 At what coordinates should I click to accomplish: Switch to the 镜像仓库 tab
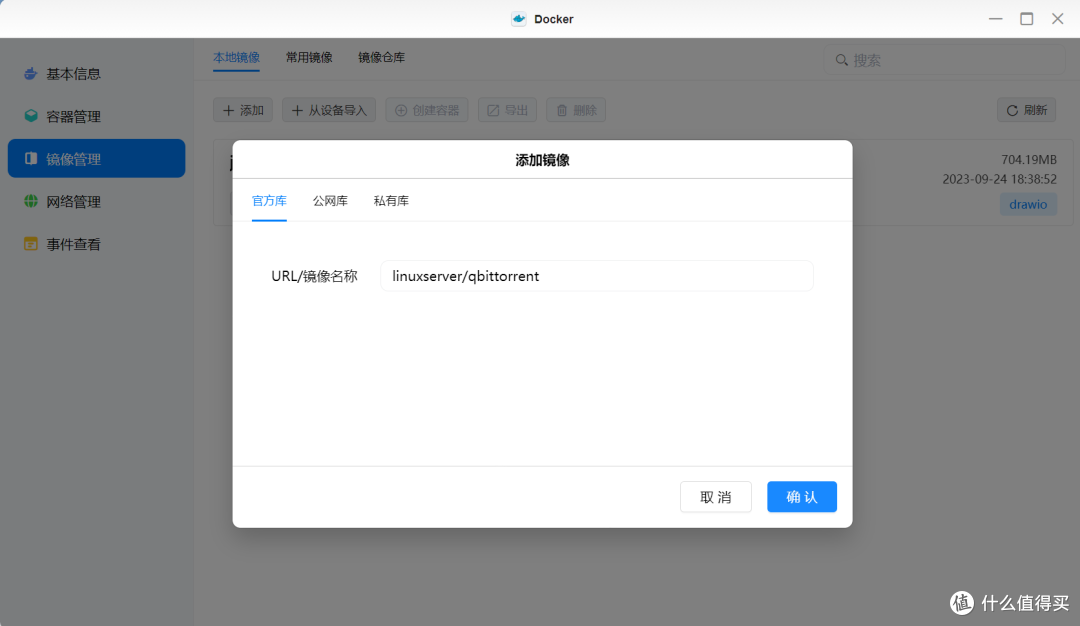pos(382,58)
